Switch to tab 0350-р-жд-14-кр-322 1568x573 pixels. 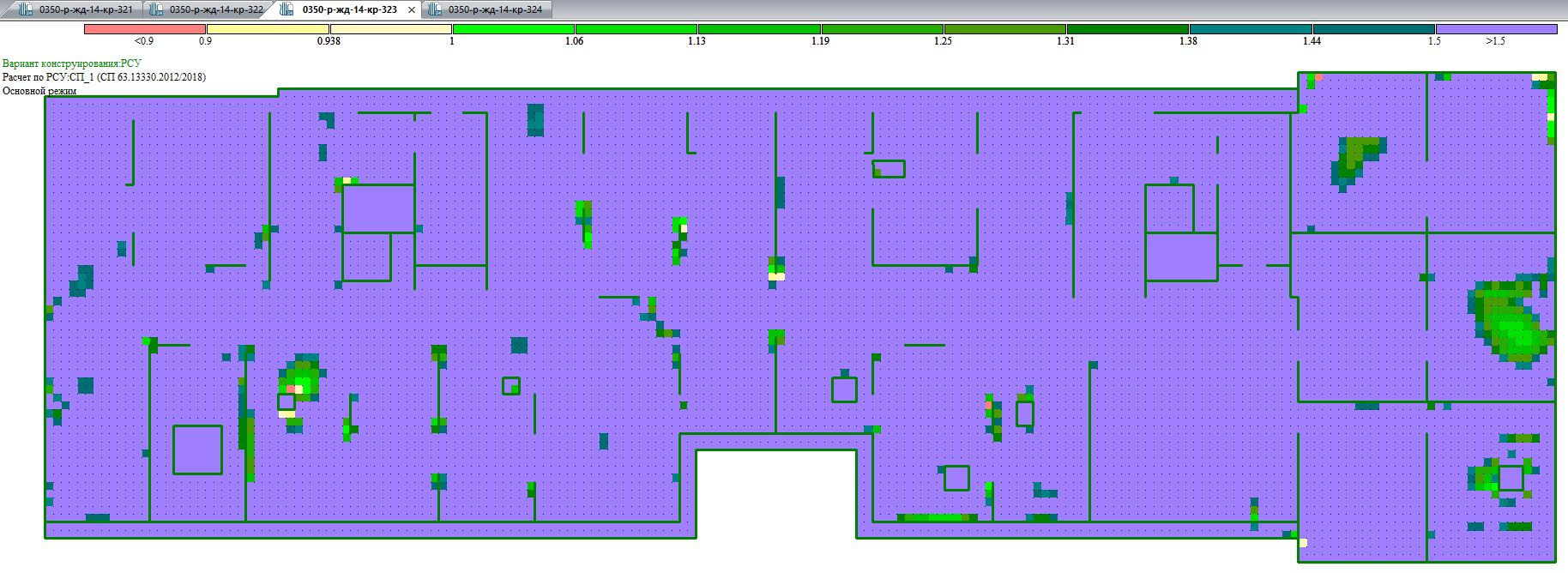[x=206, y=9]
